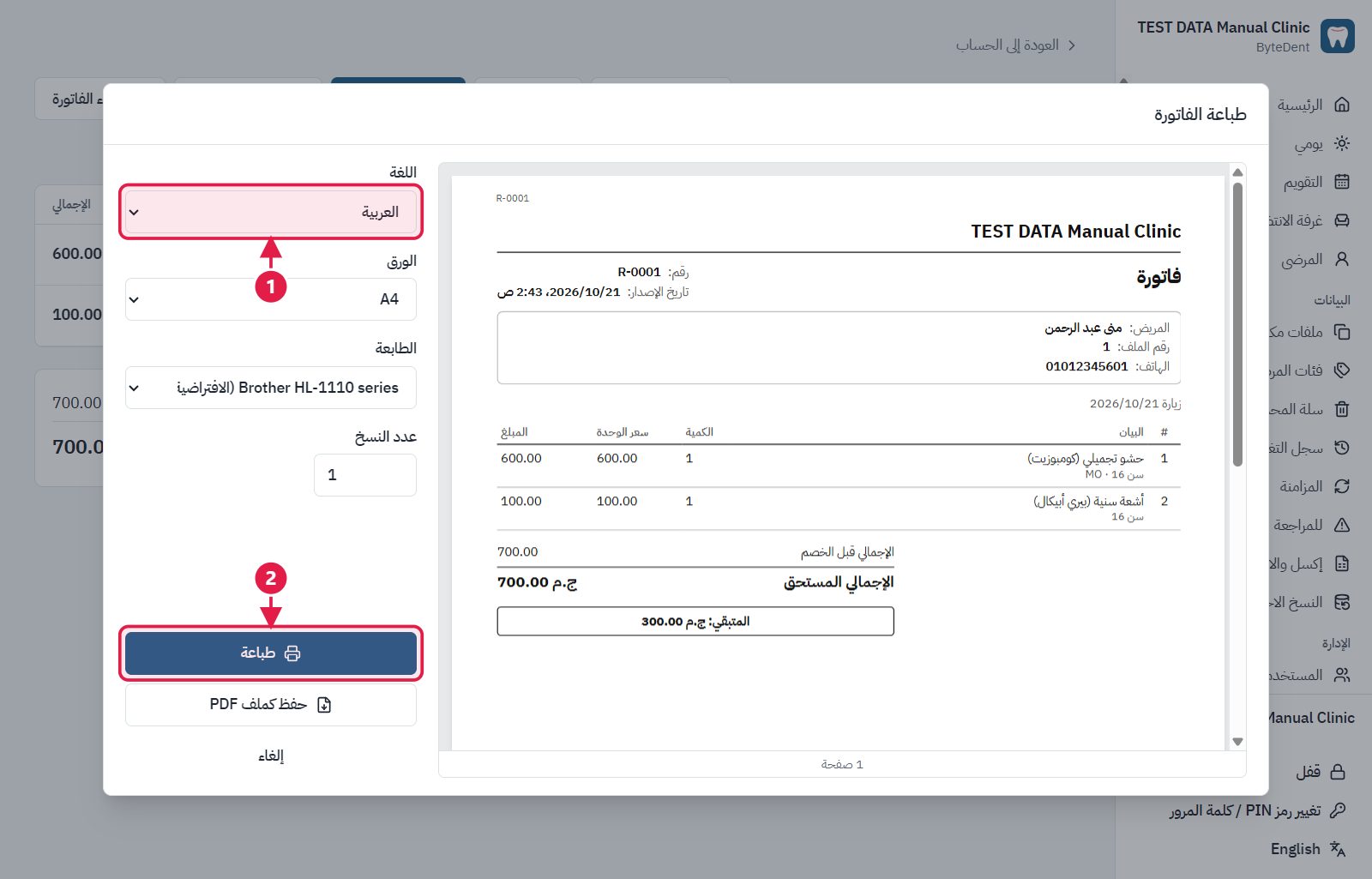Click the preview scrollbar up arrow
Image resolution: width=1372 pixels, height=879 pixels.
coord(1237,172)
